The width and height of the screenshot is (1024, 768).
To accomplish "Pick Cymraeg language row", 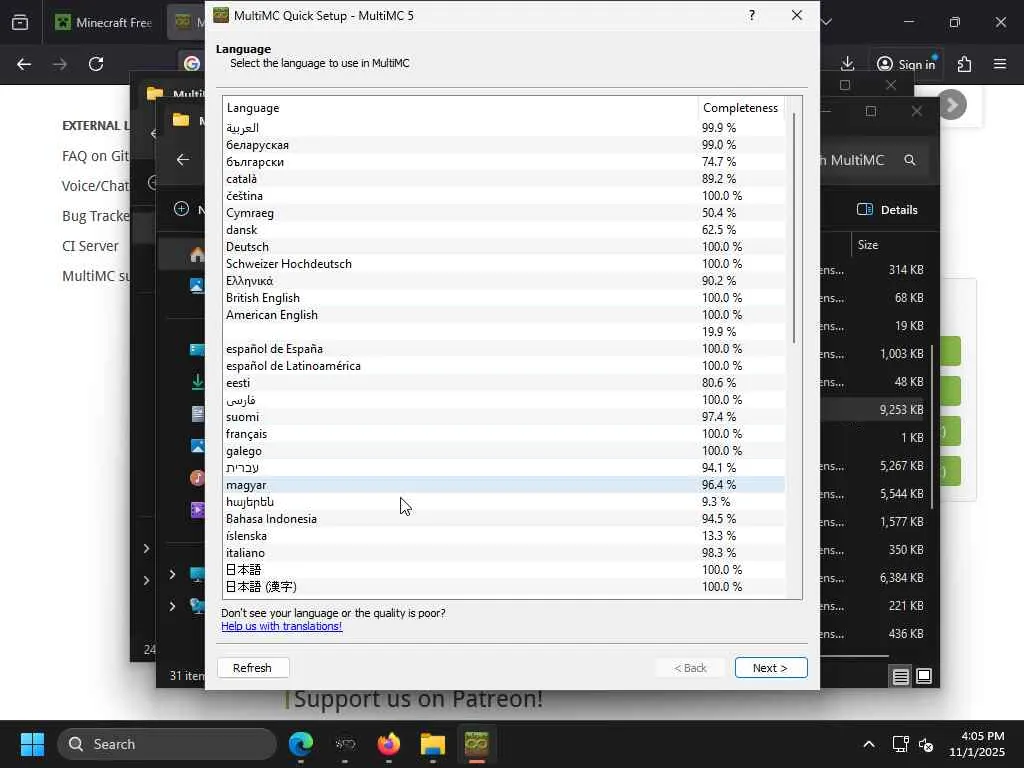I will 504,213.
